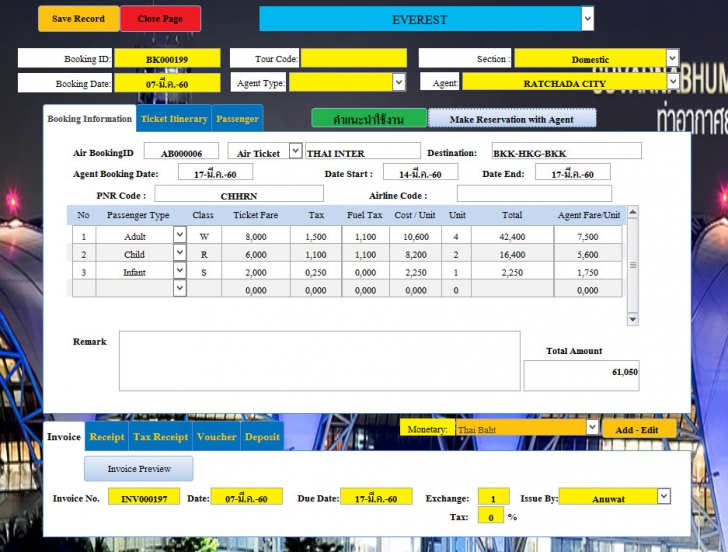Open Adult passenger type dropdown
The width and height of the screenshot is (728, 552).
pos(180,234)
